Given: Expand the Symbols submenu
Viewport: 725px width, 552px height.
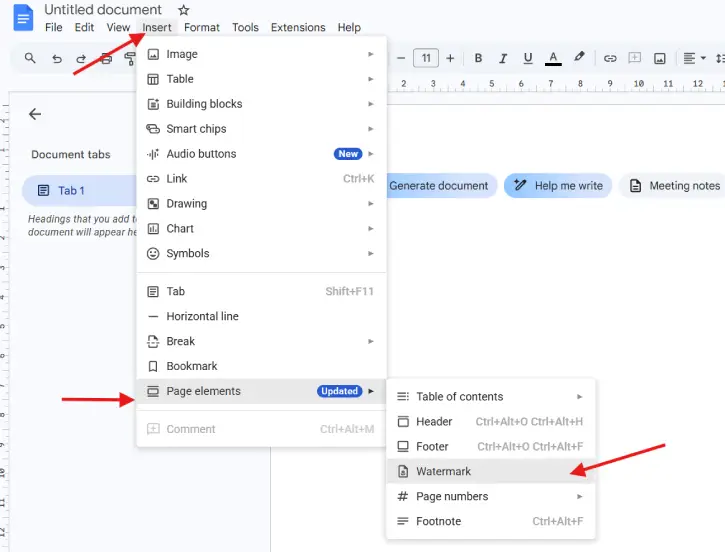Looking at the screenshot, I should point(261,254).
